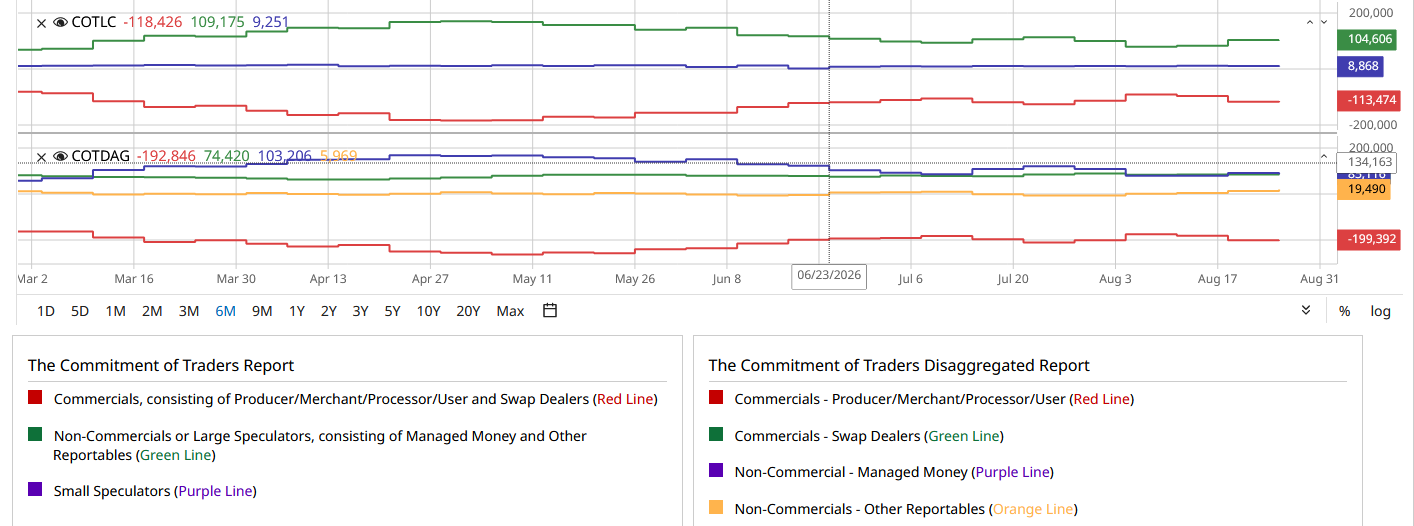Set the chart range to 5Y
This screenshot has height=526, width=1414.
coord(392,311)
